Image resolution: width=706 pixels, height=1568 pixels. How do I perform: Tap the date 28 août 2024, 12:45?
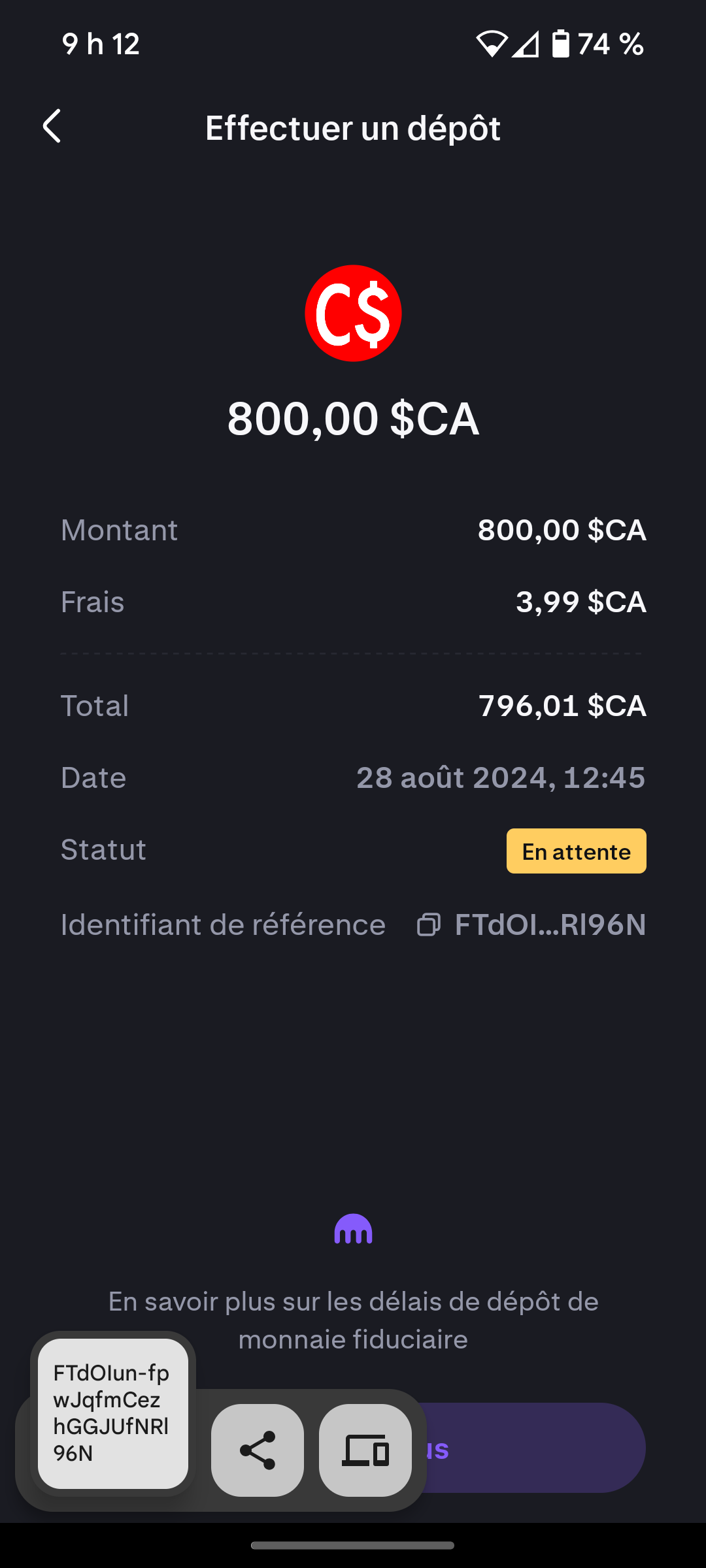[501, 777]
